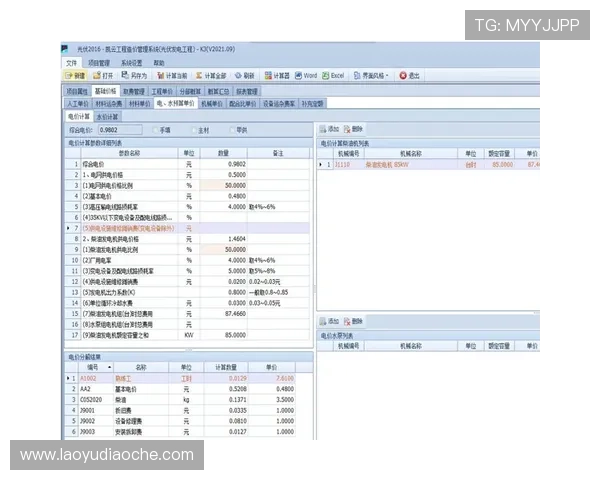Select the A1002 result row
Image resolution: width=600 pixels, height=480 pixels.
[x=181, y=379]
